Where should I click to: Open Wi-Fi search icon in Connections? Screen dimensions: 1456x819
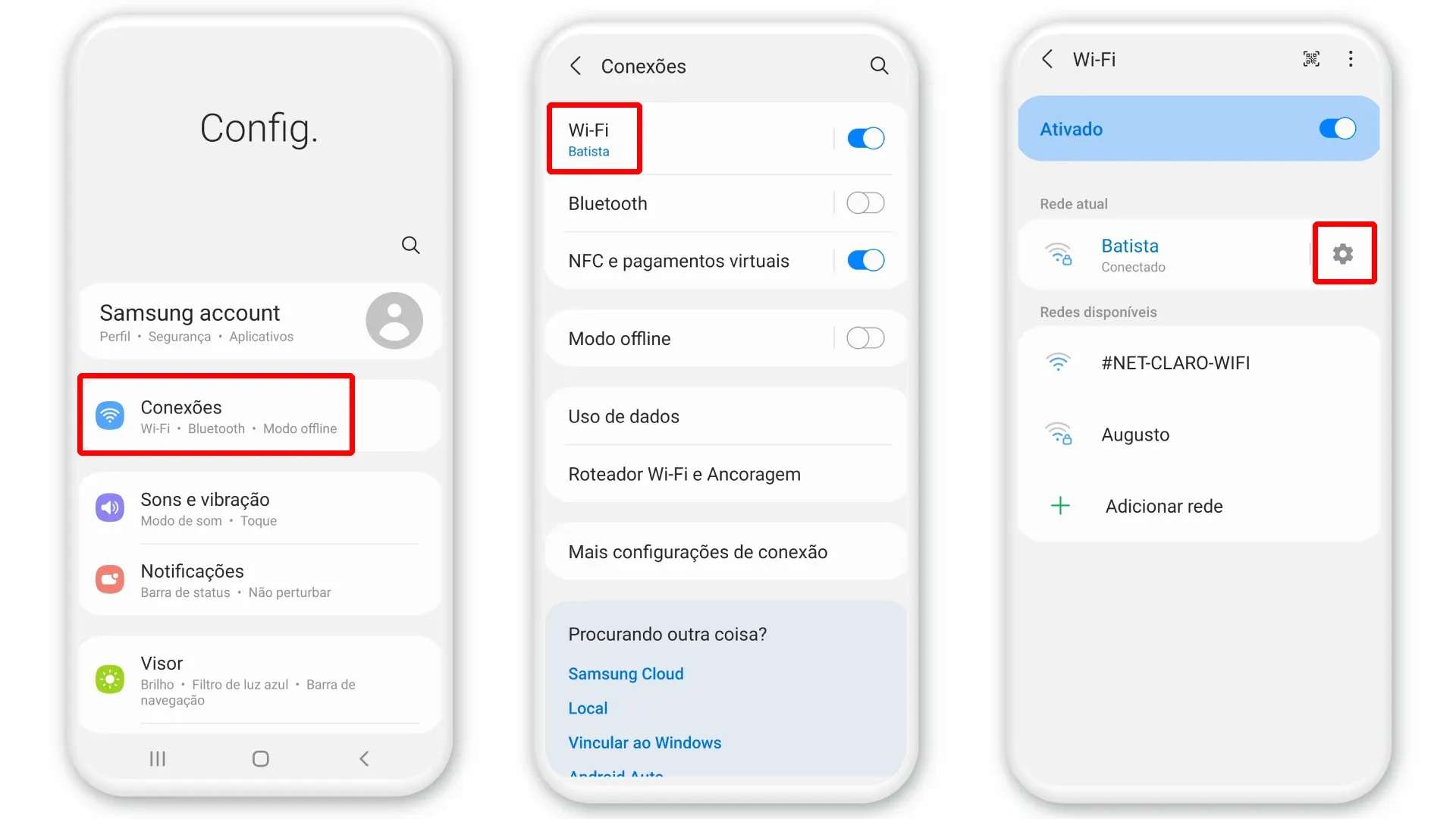coord(879,66)
